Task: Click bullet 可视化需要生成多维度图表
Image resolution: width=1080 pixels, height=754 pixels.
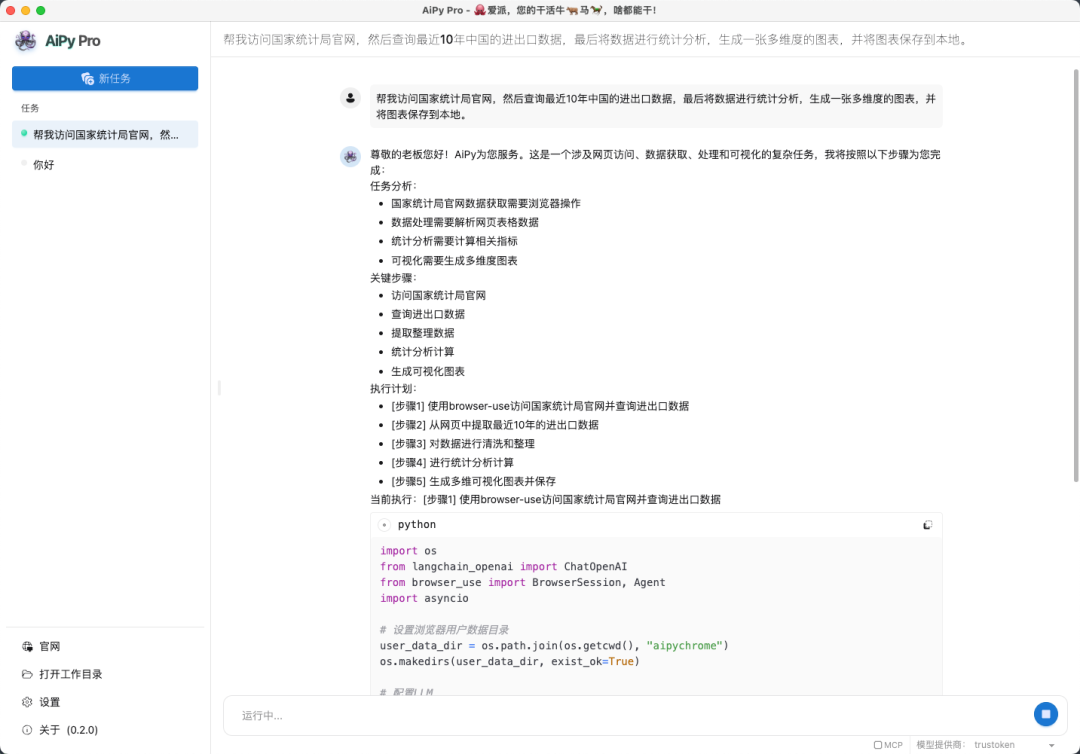Action: (x=455, y=261)
